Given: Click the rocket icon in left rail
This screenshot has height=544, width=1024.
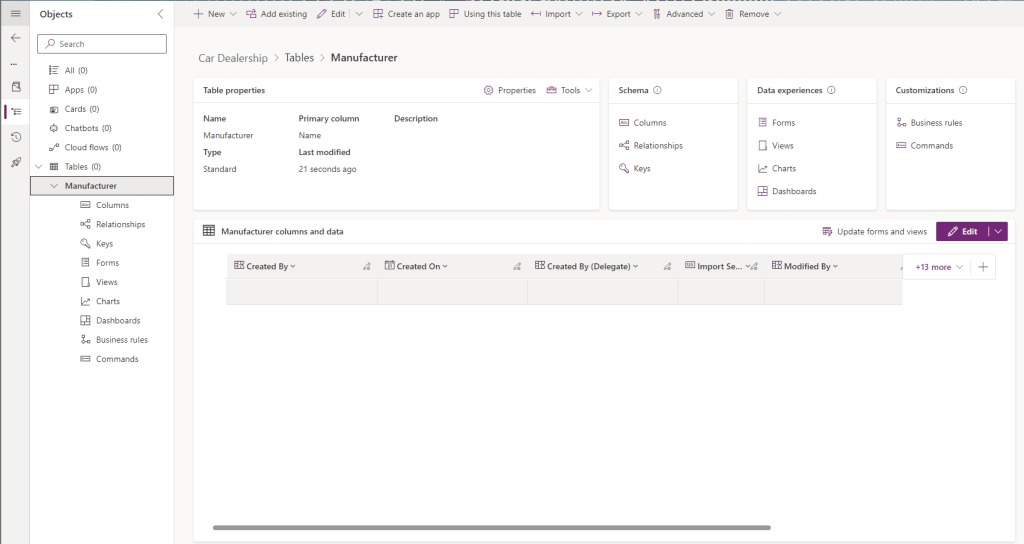Looking at the screenshot, I should tap(15, 162).
